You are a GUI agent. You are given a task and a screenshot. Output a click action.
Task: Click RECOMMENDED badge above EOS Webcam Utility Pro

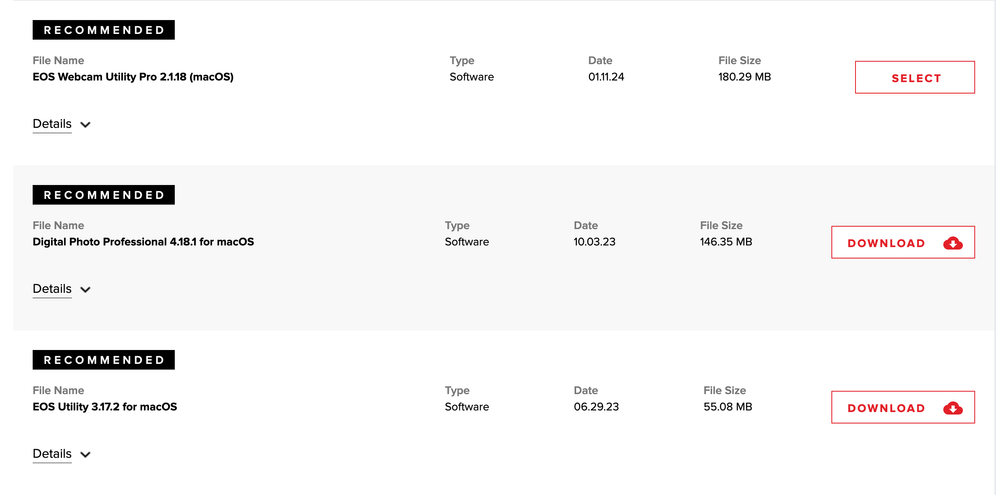104,30
